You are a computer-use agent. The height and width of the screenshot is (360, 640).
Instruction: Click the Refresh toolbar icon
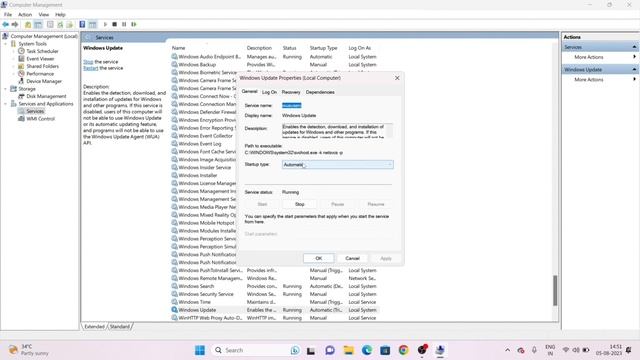point(60,24)
